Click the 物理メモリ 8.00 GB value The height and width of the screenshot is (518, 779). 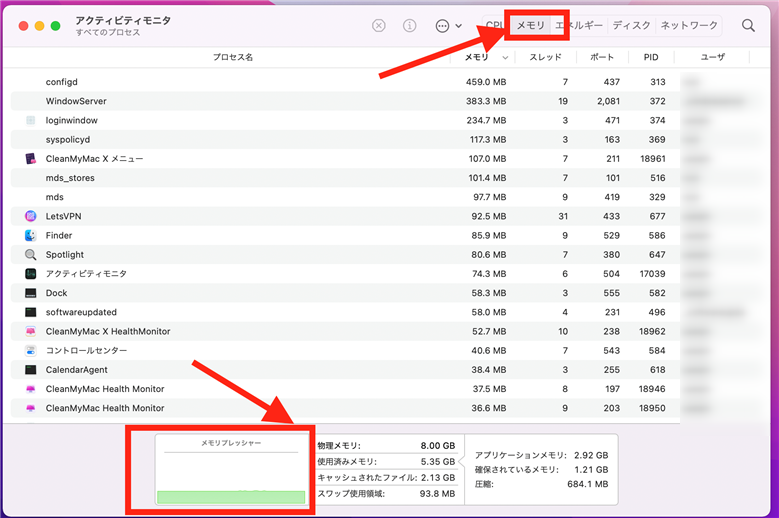click(x=438, y=445)
